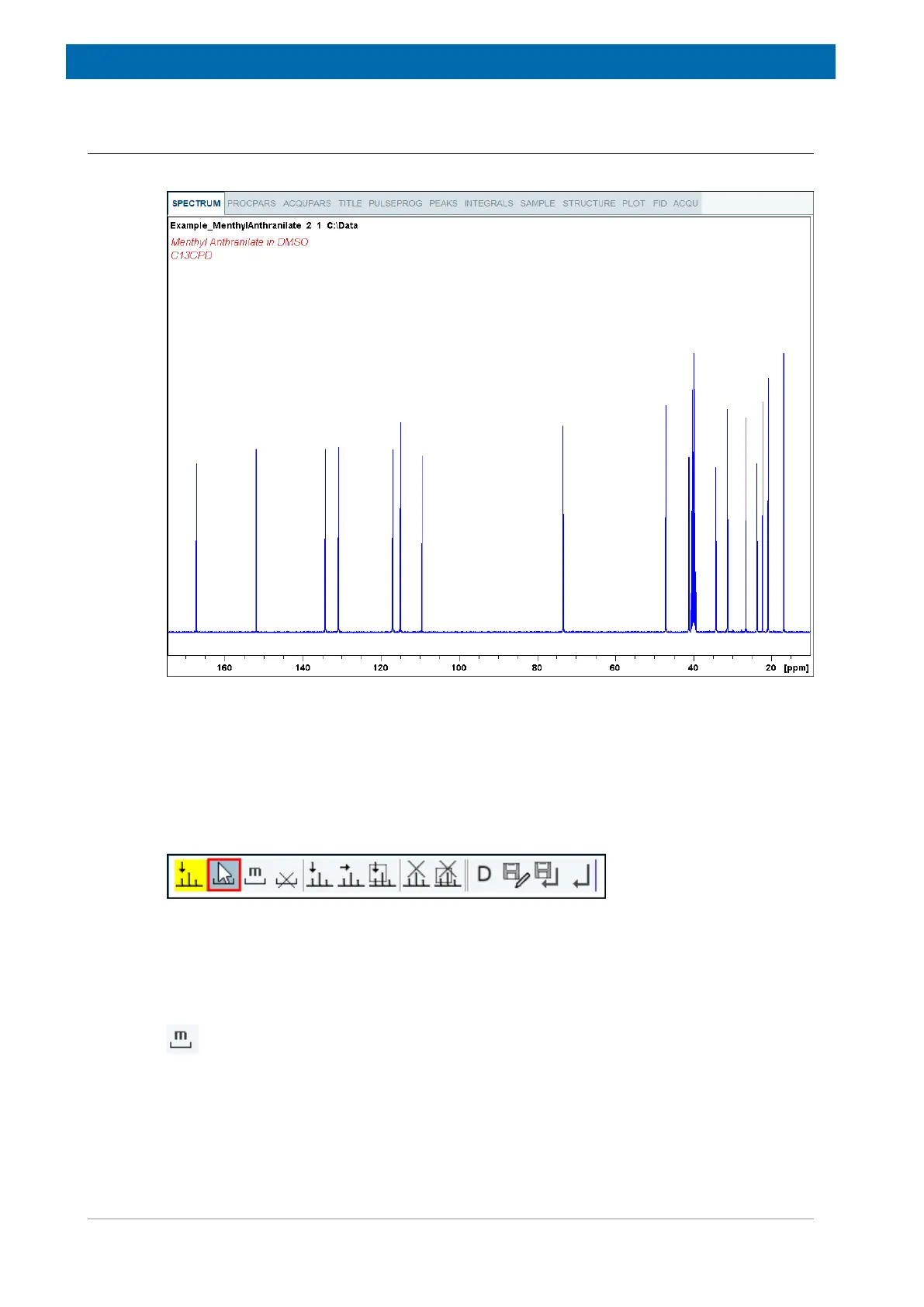Open the PEAKS tab

click(444, 203)
